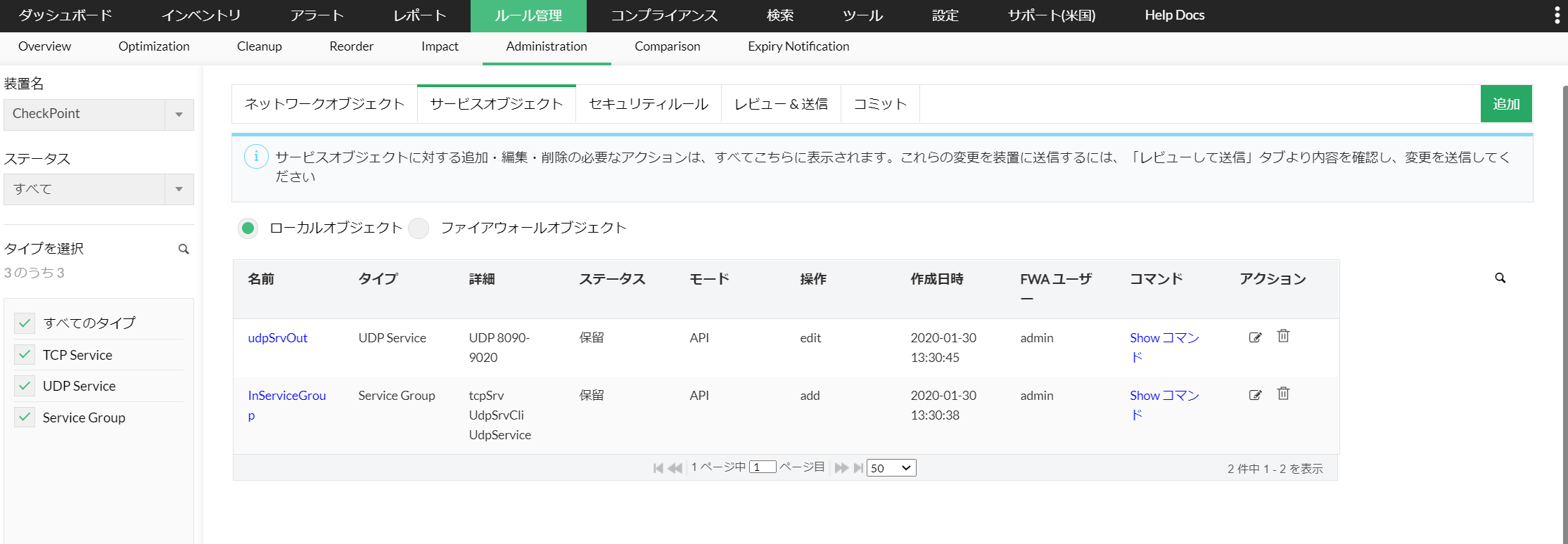Open the コンプライアンス main menu
The width and height of the screenshot is (1568, 544).
[664, 15]
